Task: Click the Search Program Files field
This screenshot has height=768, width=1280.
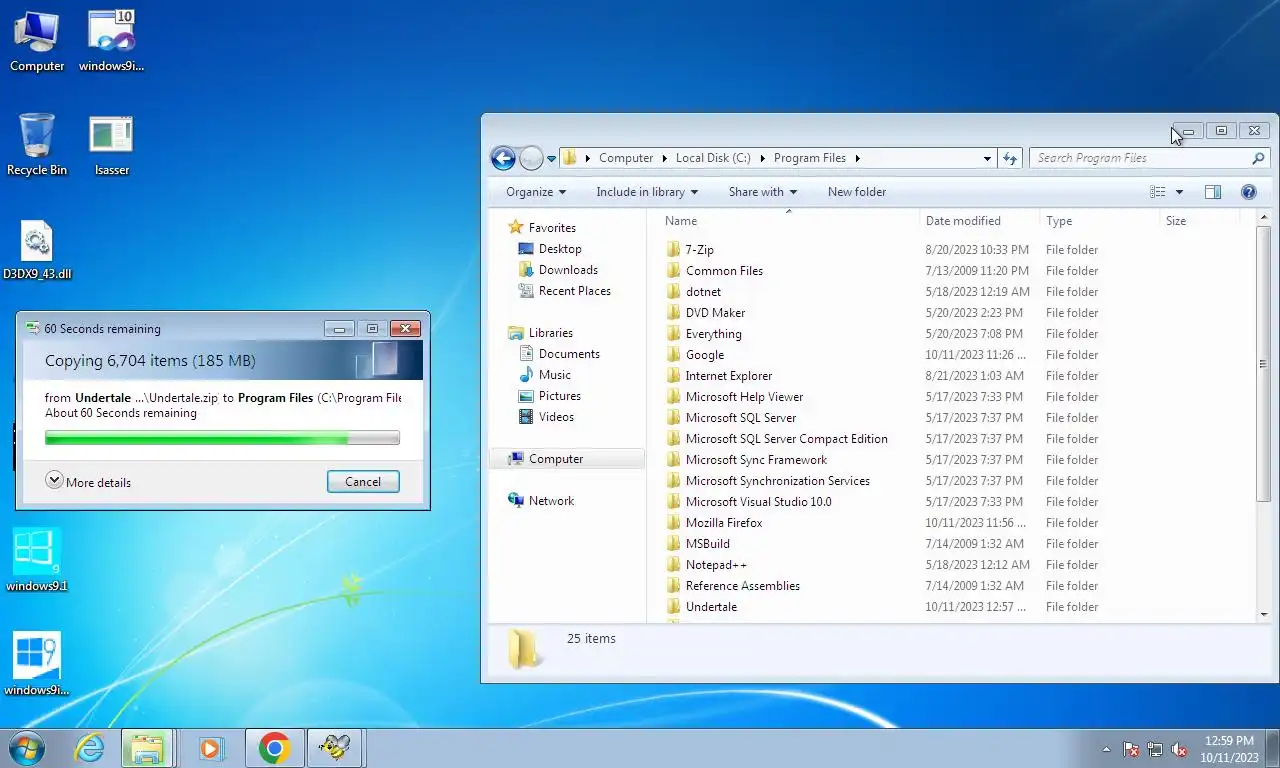Action: click(x=1140, y=158)
